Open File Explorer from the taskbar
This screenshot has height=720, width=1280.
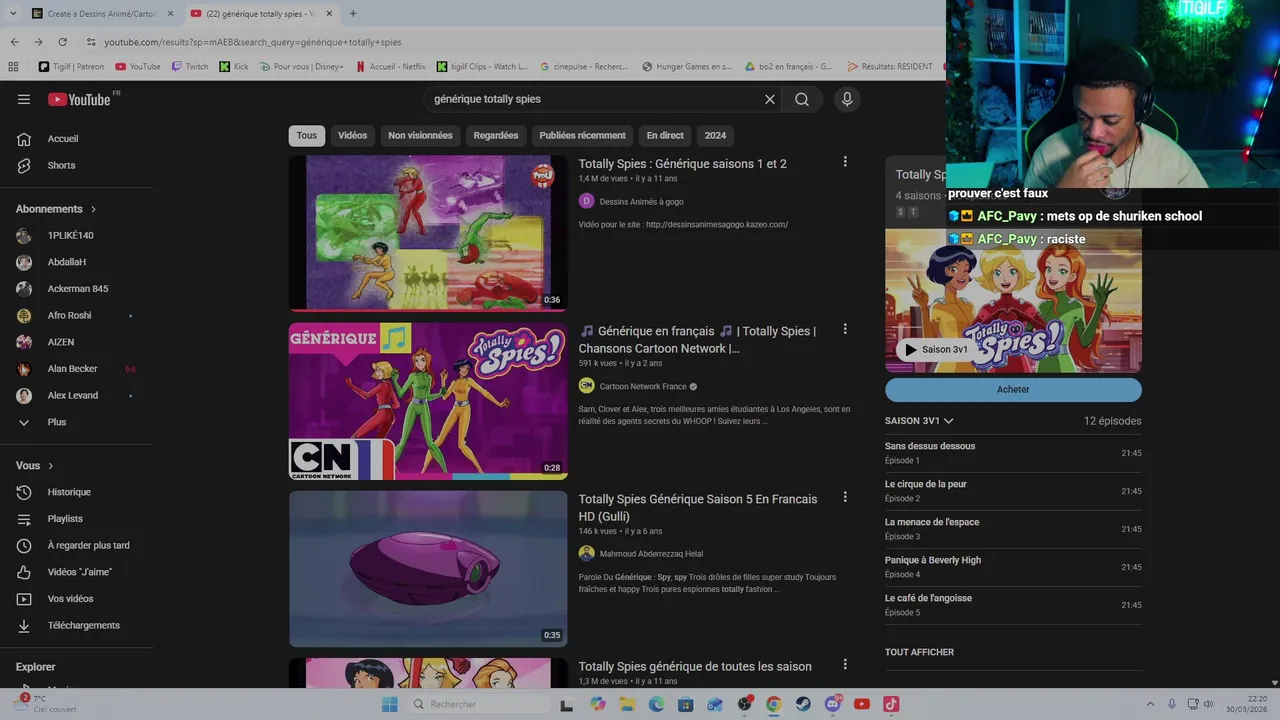pos(627,704)
